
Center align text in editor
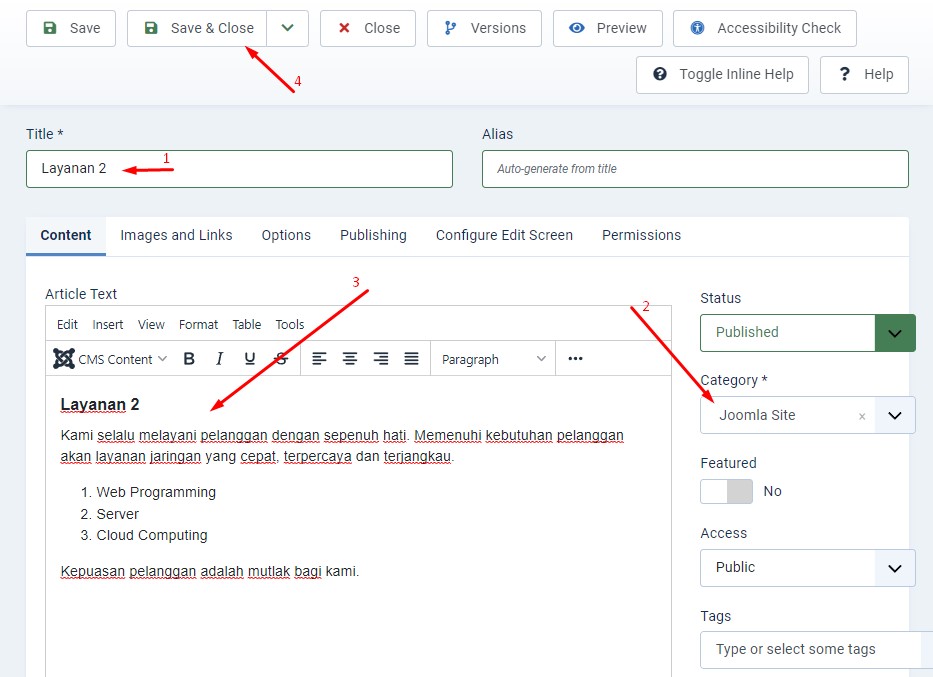350,359
